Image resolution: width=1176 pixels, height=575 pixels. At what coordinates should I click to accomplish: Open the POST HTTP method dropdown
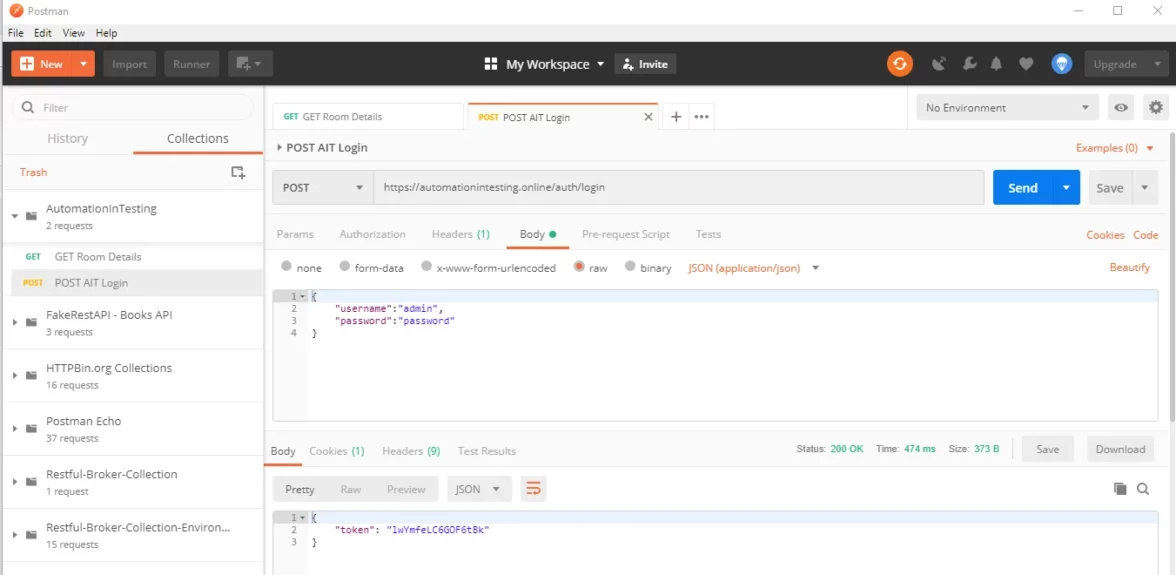tap(323, 188)
